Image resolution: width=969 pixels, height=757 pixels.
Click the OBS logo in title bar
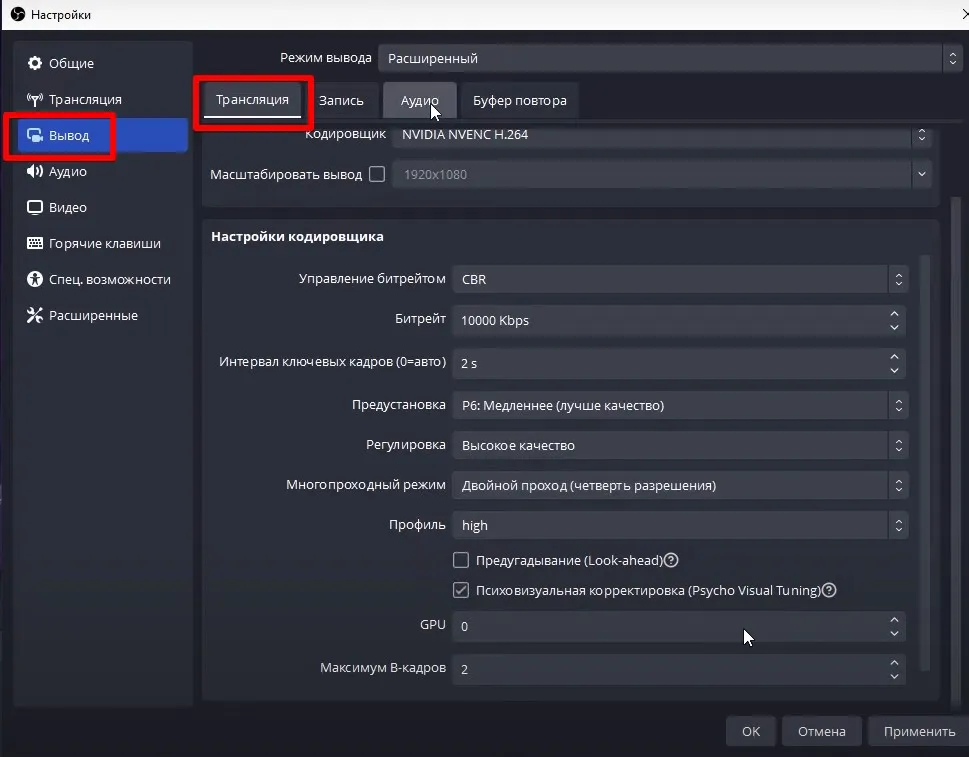click(x=17, y=14)
